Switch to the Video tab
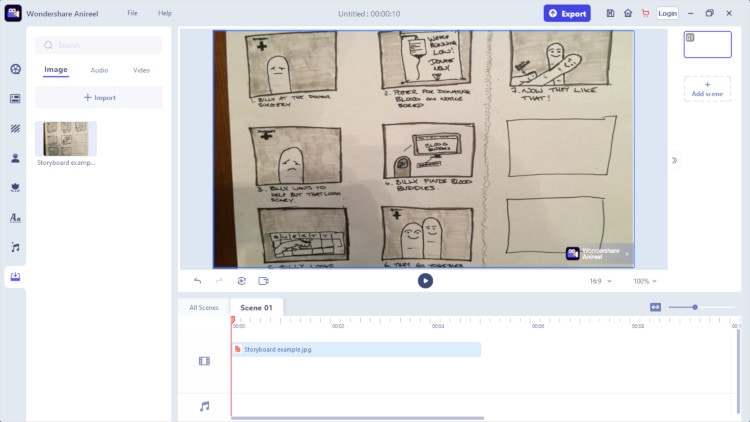 coord(141,70)
